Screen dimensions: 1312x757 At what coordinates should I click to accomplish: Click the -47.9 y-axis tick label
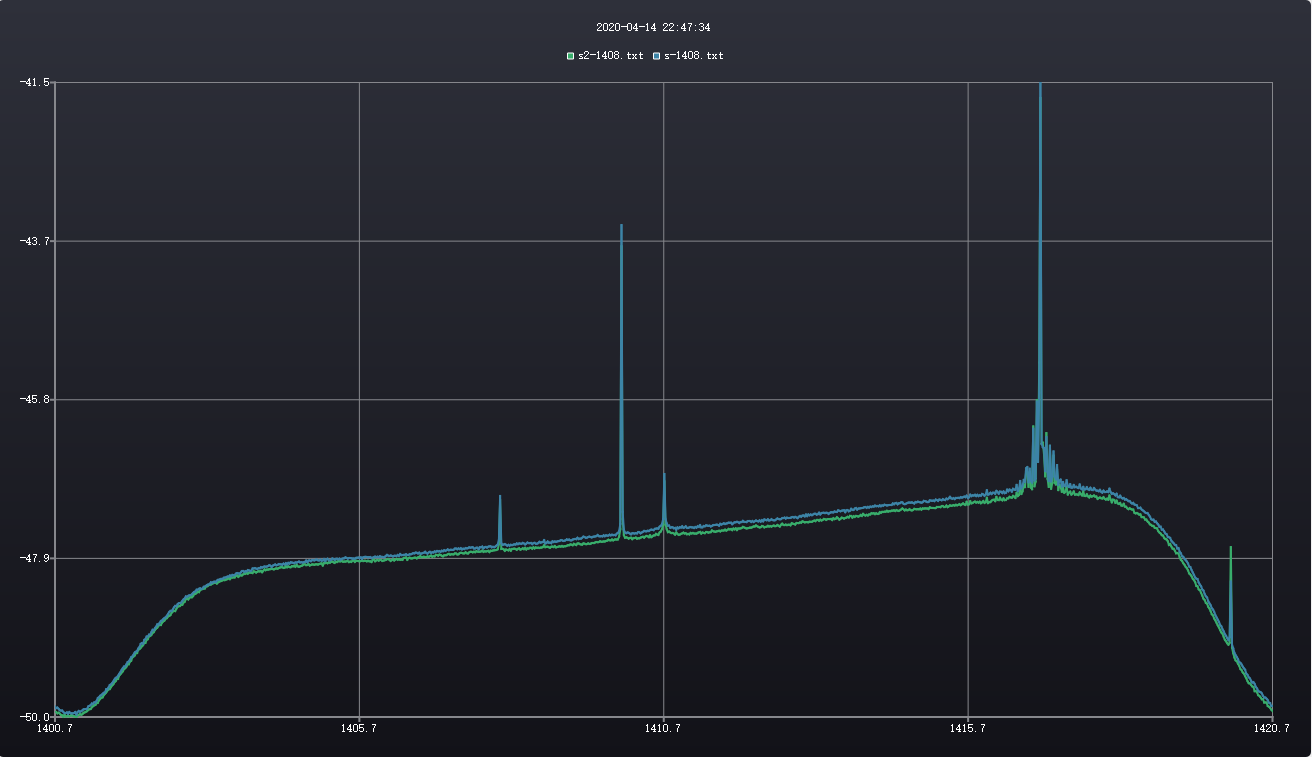35,558
